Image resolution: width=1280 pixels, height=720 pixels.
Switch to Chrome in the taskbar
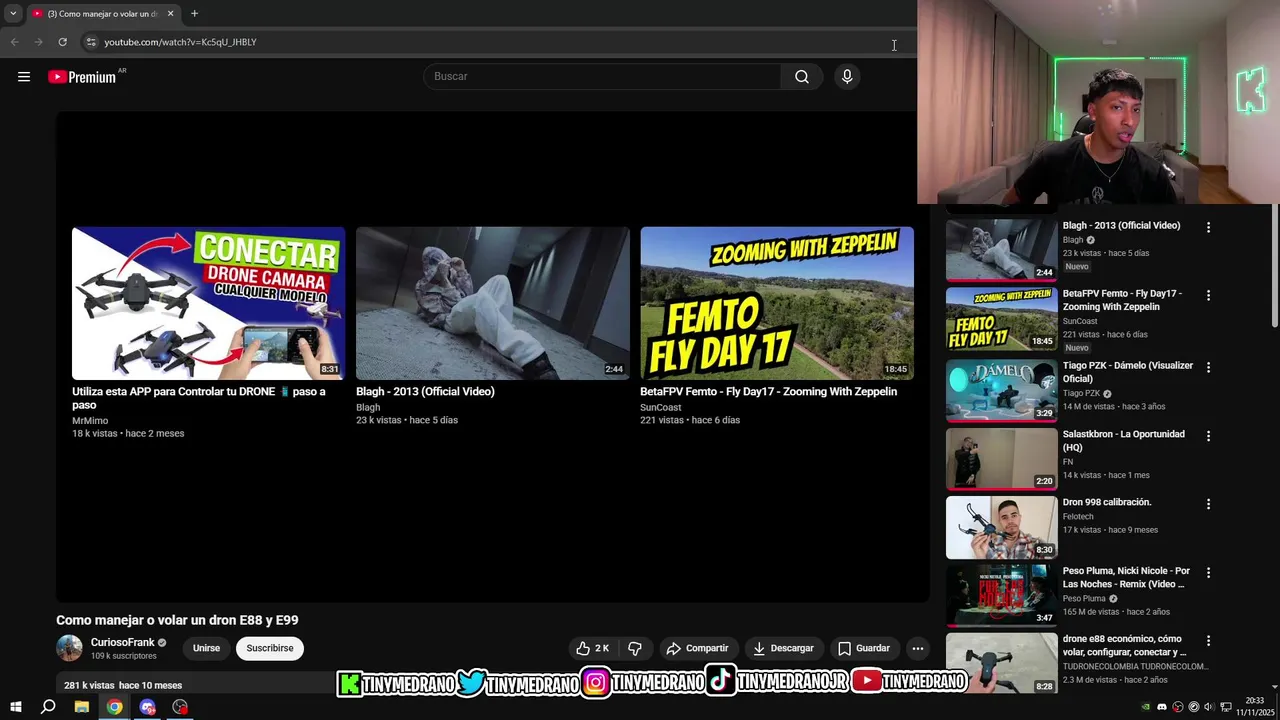point(115,707)
